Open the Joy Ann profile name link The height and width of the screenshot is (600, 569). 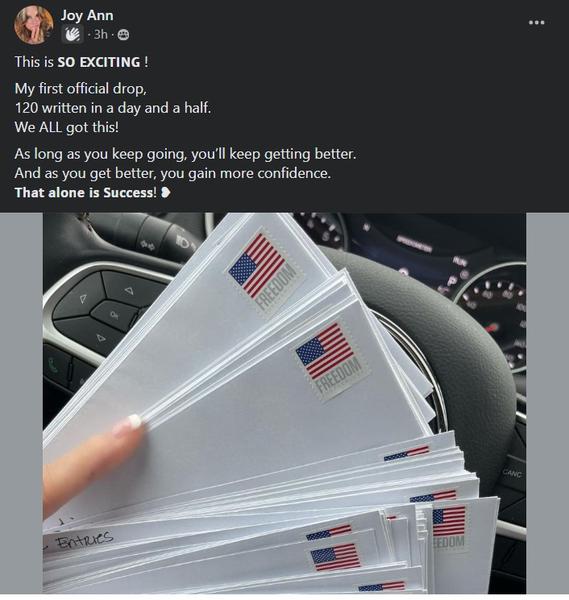(x=87, y=15)
